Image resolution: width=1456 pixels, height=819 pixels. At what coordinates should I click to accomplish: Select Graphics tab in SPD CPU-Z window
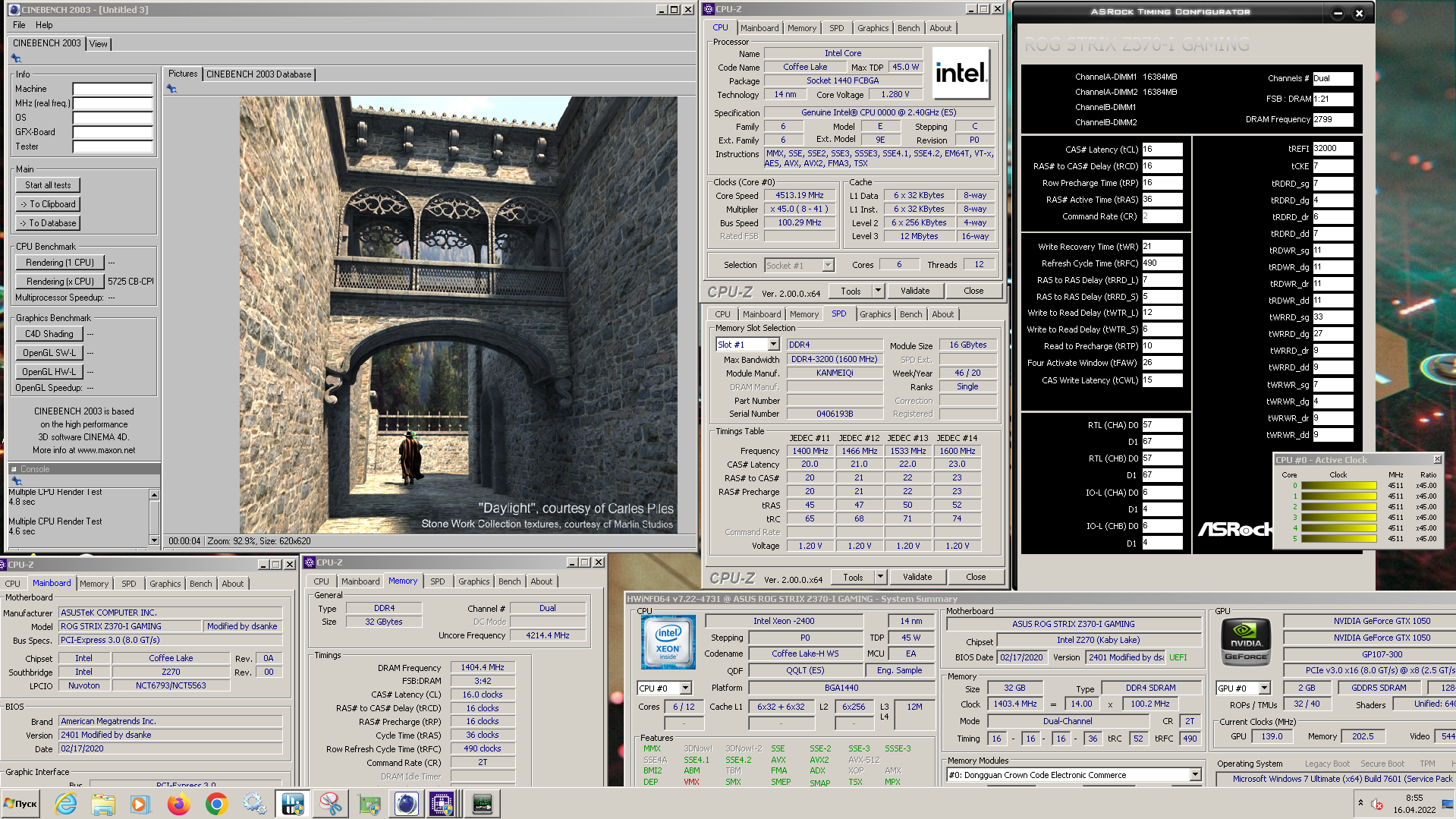[x=876, y=314]
